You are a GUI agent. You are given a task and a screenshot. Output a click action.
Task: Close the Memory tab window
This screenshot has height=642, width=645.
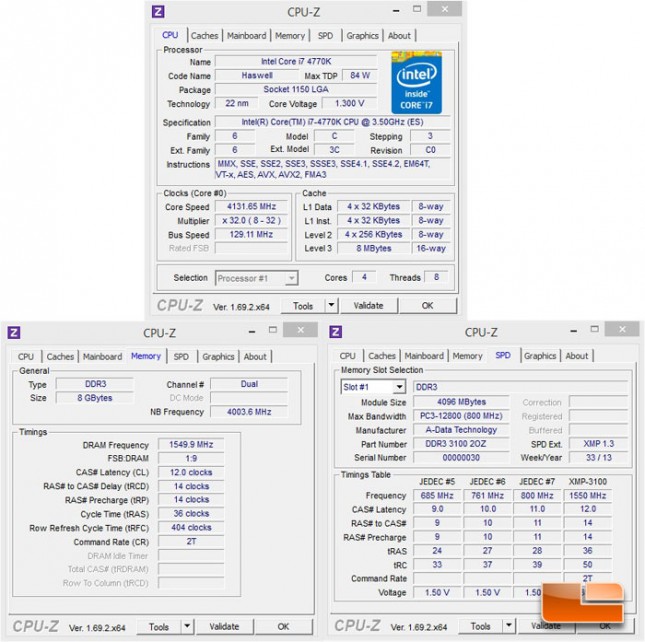[301, 330]
